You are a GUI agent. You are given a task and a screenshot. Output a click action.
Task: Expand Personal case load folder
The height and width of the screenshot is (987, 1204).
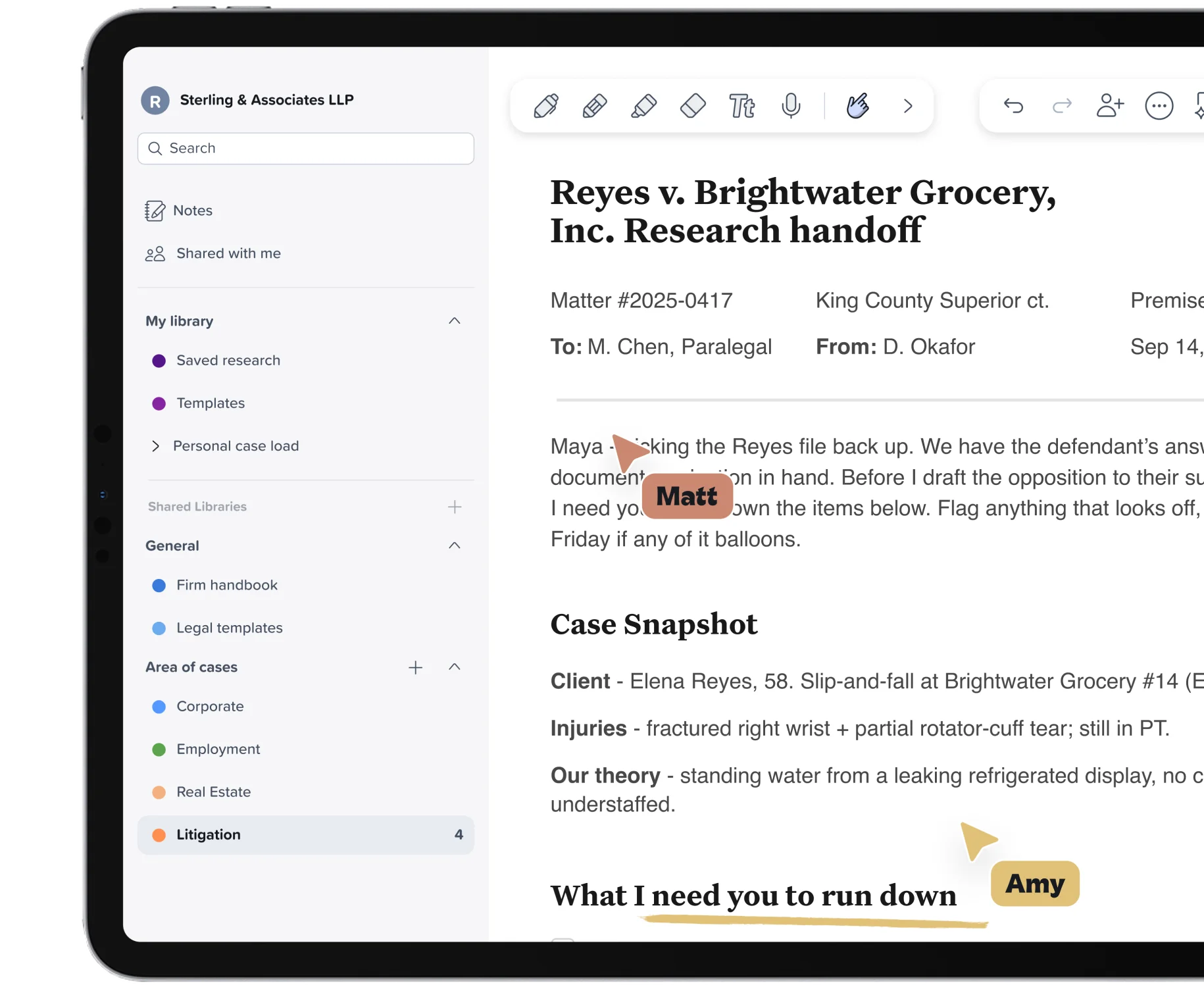156,446
